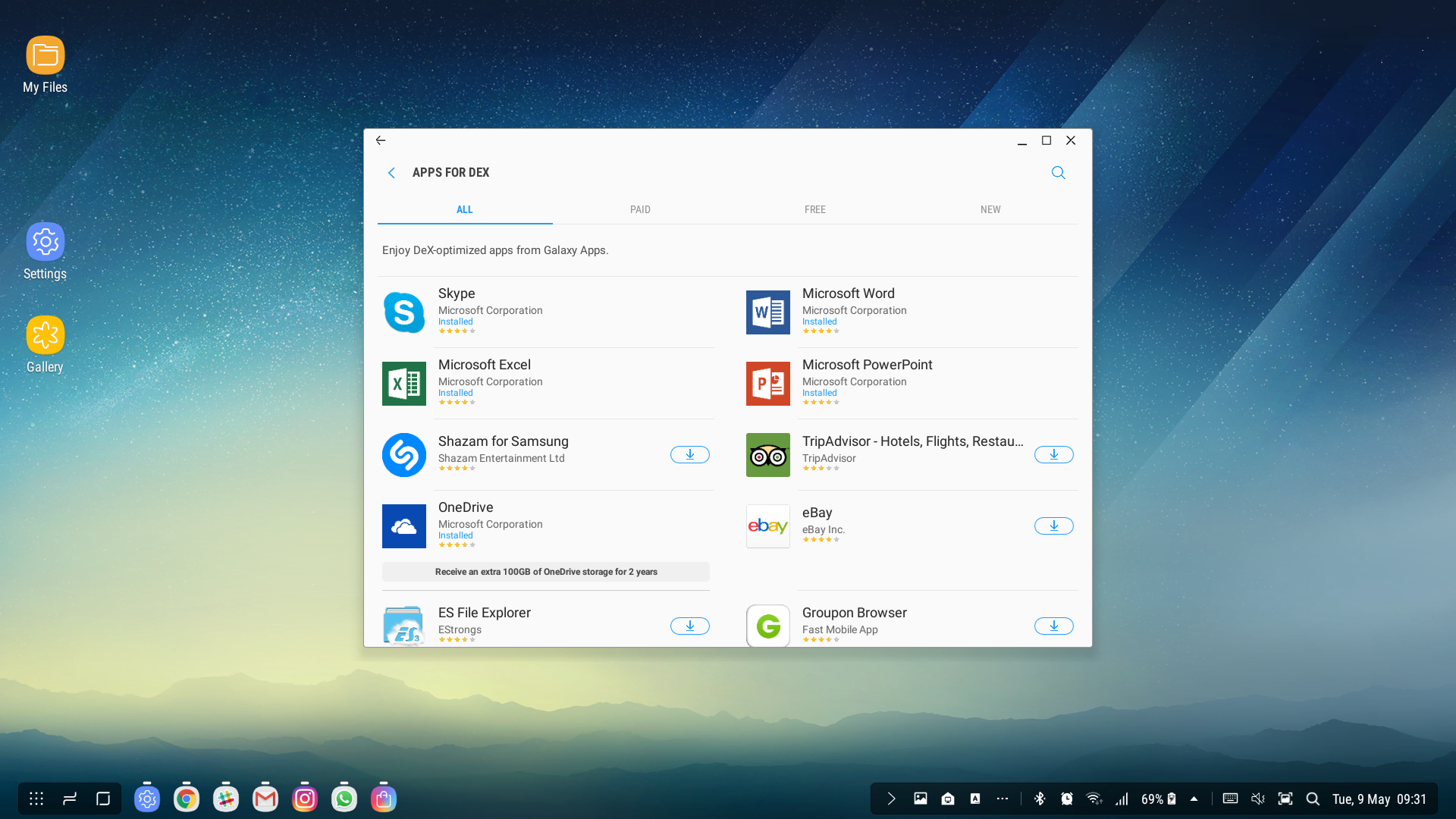
Task: Maximize the Apps for DeX window
Action: point(1046,140)
